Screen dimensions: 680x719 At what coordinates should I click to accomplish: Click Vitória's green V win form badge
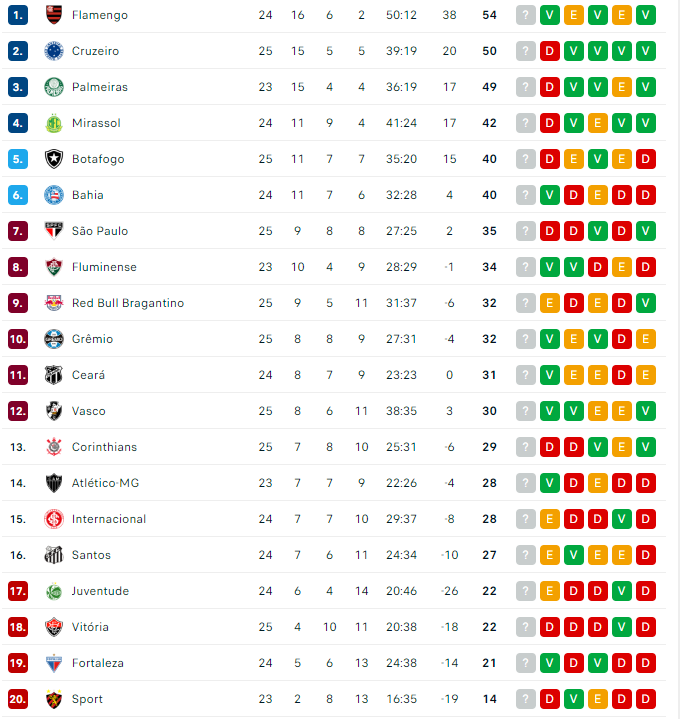point(621,627)
